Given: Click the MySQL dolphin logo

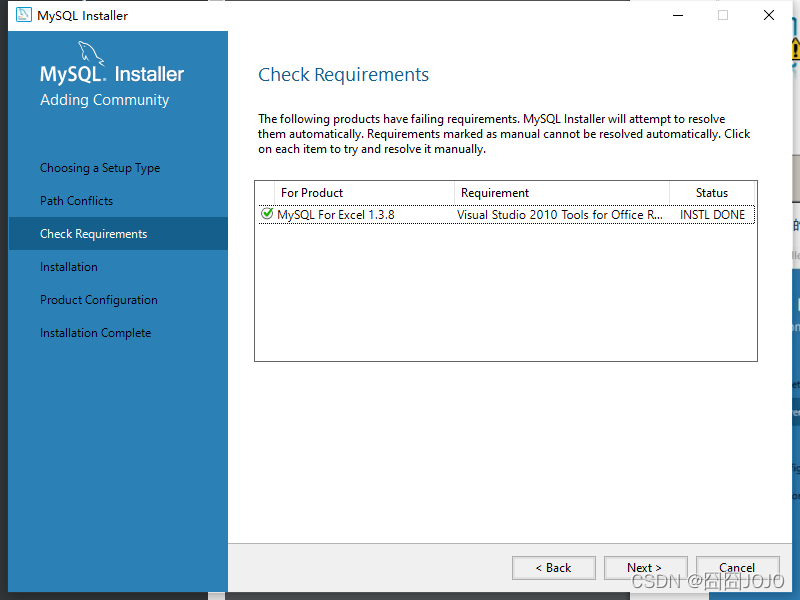Looking at the screenshot, I should tap(91, 53).
